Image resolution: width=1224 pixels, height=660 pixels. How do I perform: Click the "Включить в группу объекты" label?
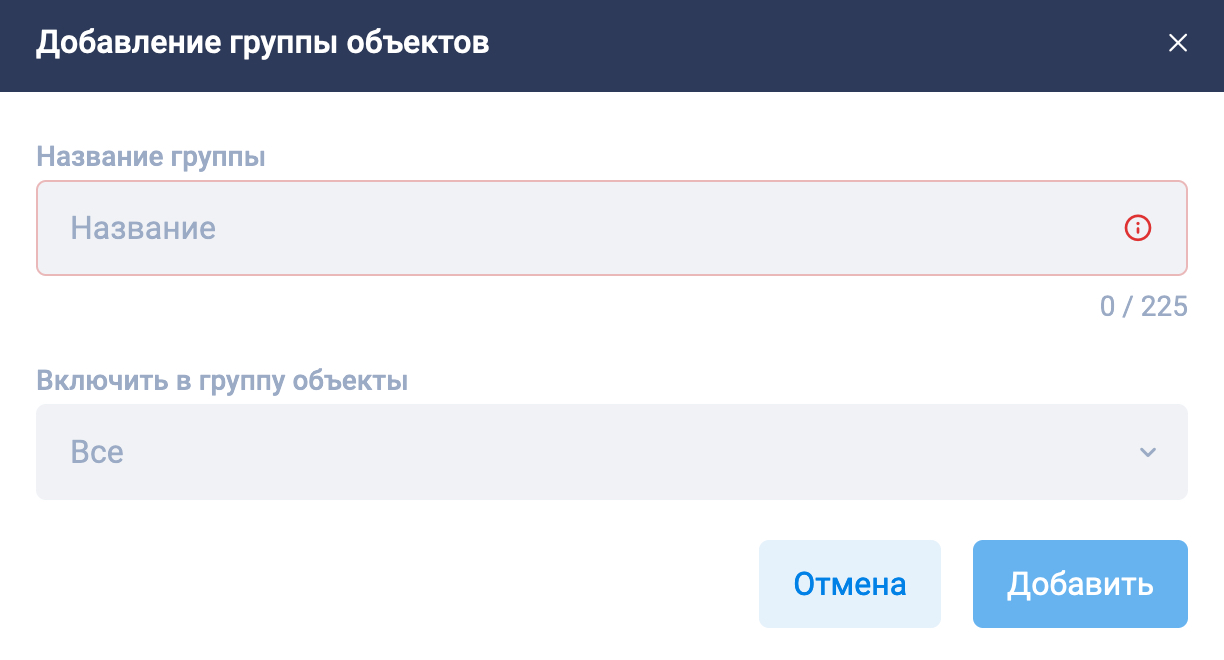pyautogui.click(x=222, y=381)
